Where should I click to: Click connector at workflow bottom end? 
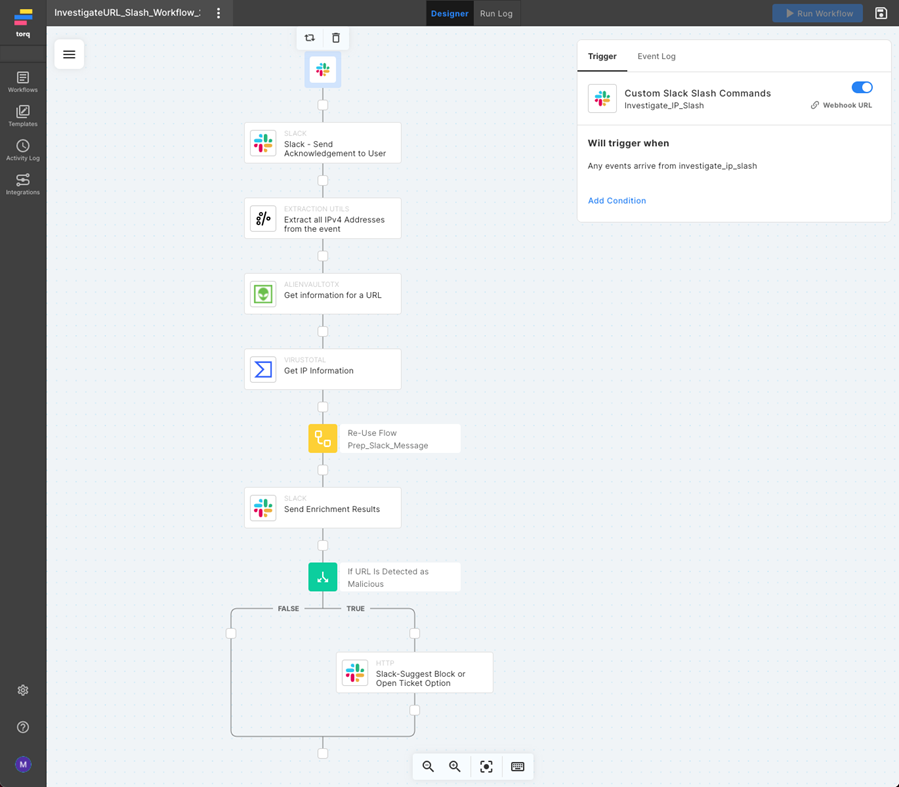coord(323,754)
